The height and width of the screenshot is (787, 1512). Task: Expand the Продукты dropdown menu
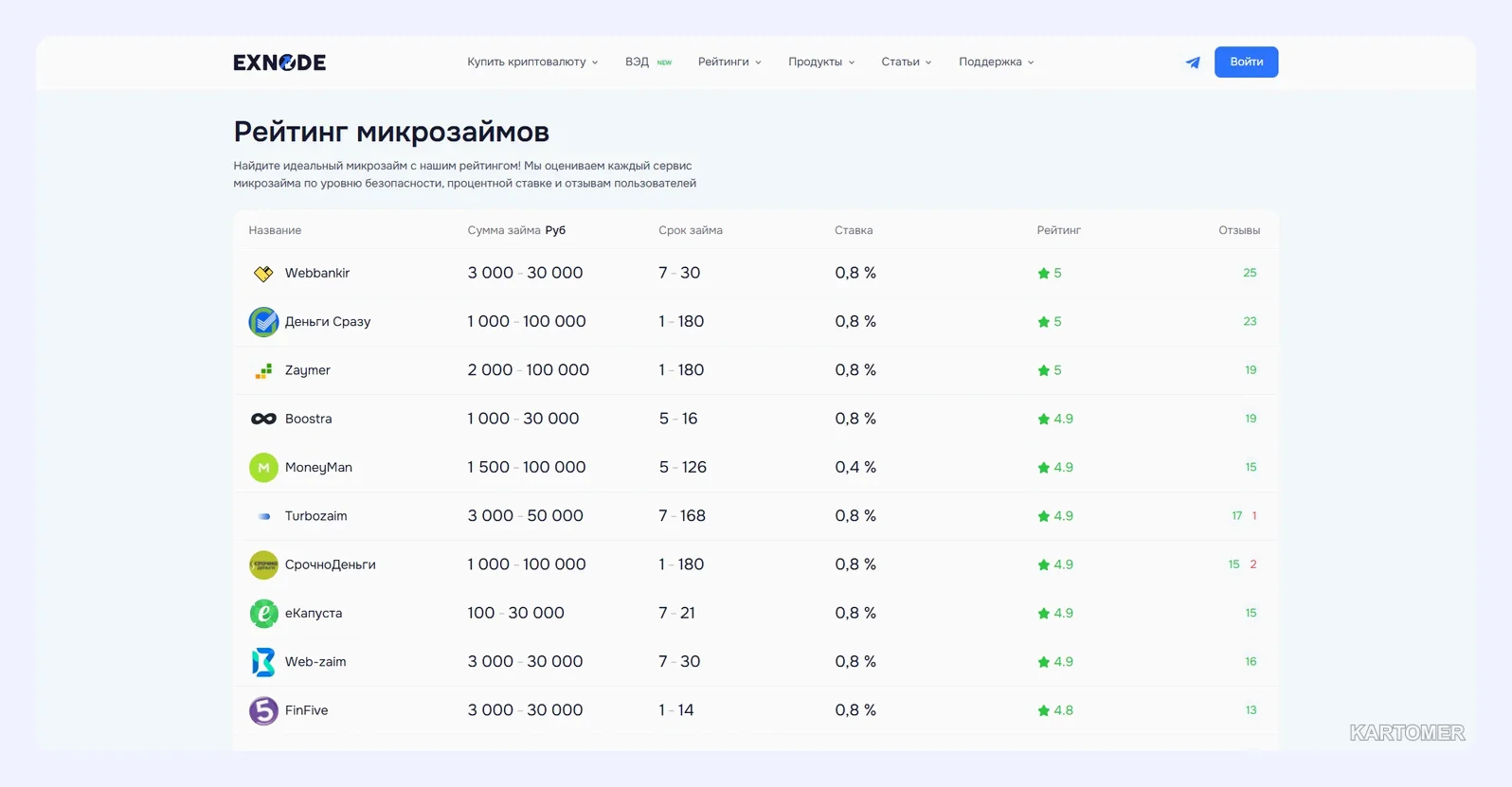tap(821, 63)
